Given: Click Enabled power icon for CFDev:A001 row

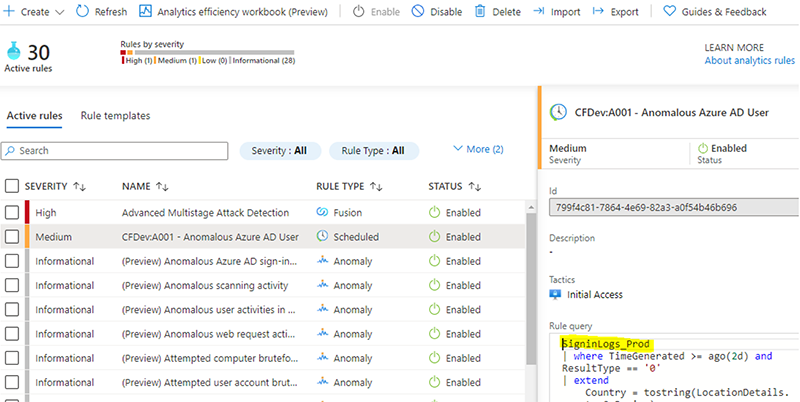Looking at the screenshot, I should click(434, 237).
